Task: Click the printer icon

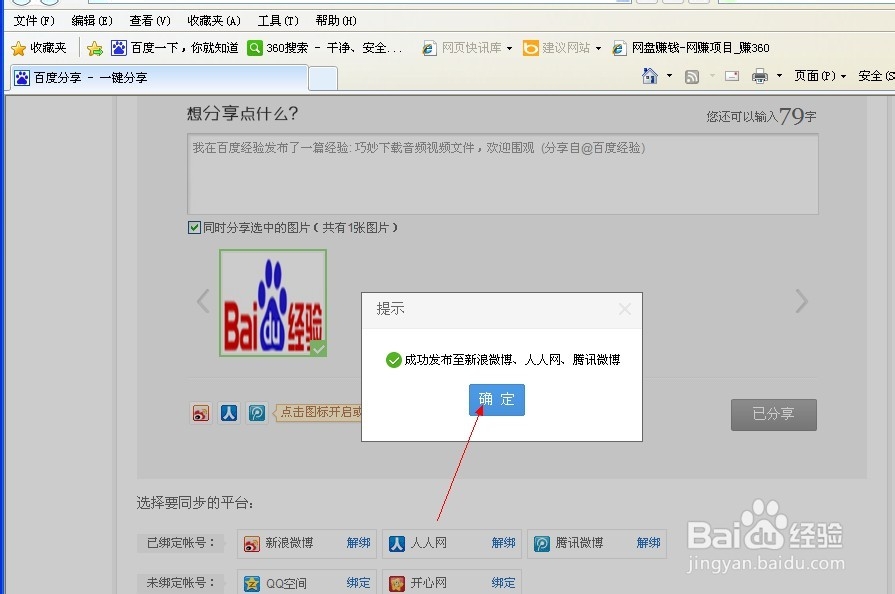Action: (x=760, y=76)
